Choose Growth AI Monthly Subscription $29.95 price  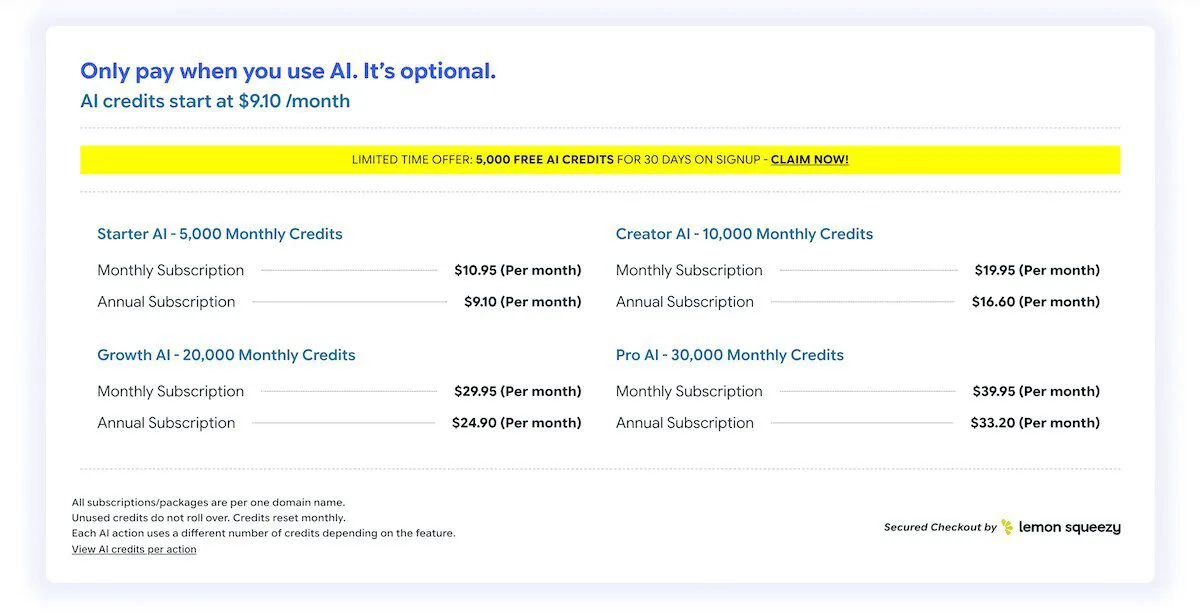click(518, 391)
